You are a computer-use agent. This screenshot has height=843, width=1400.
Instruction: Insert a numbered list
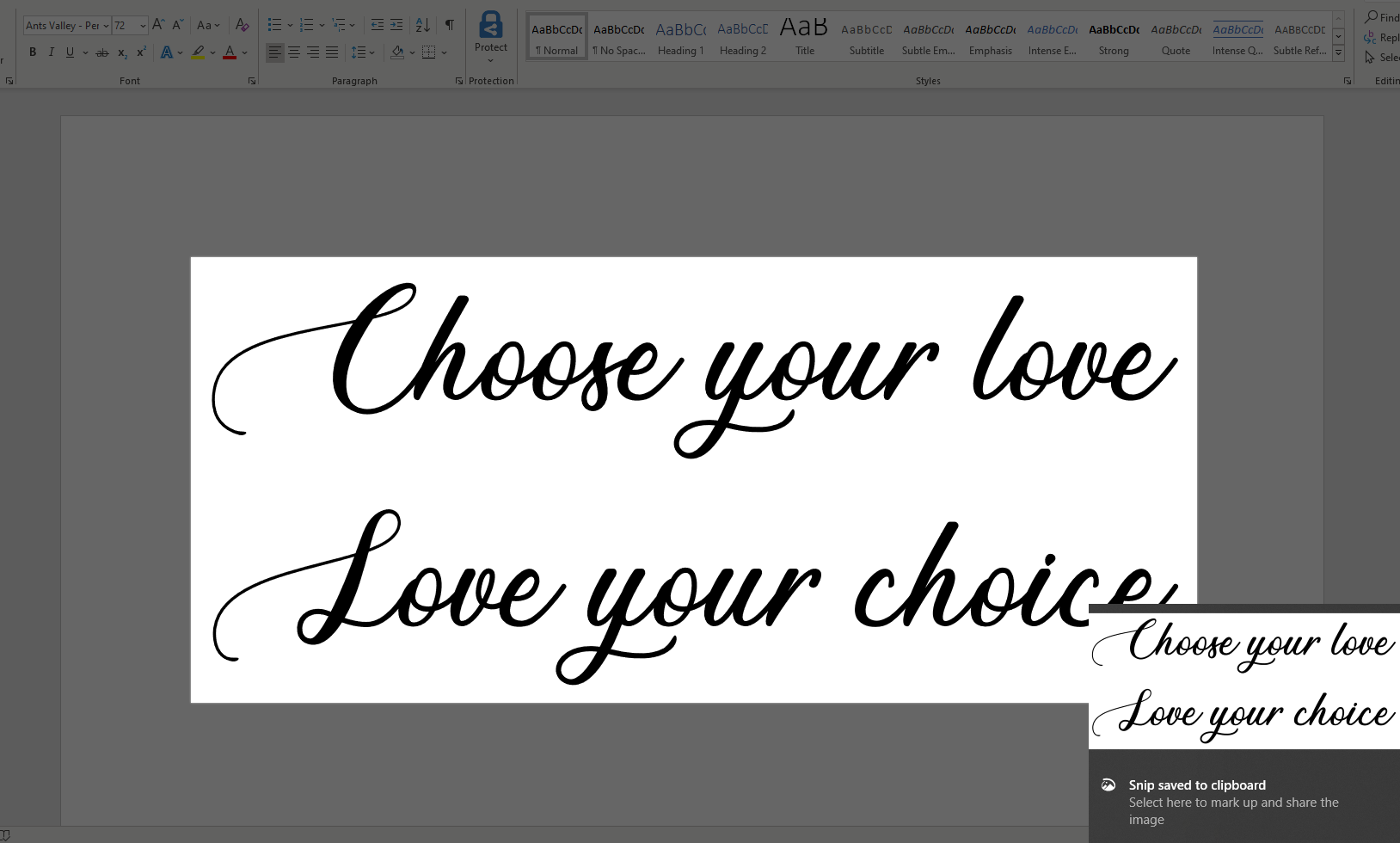(306, 25)
